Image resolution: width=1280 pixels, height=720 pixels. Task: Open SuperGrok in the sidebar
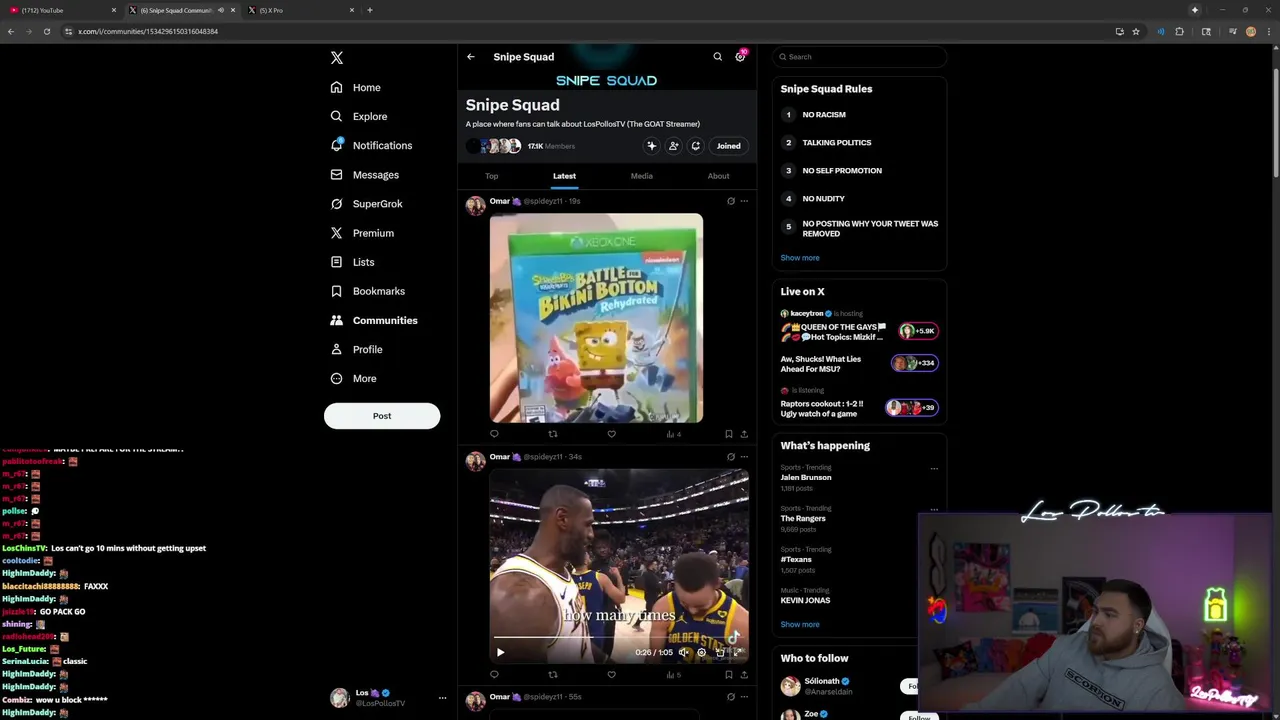(x=366, y=204)
